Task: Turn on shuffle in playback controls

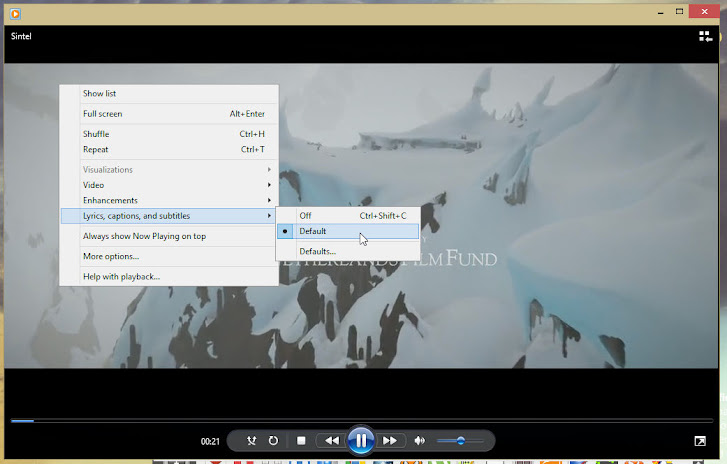Action: click(x=251, y=441)
